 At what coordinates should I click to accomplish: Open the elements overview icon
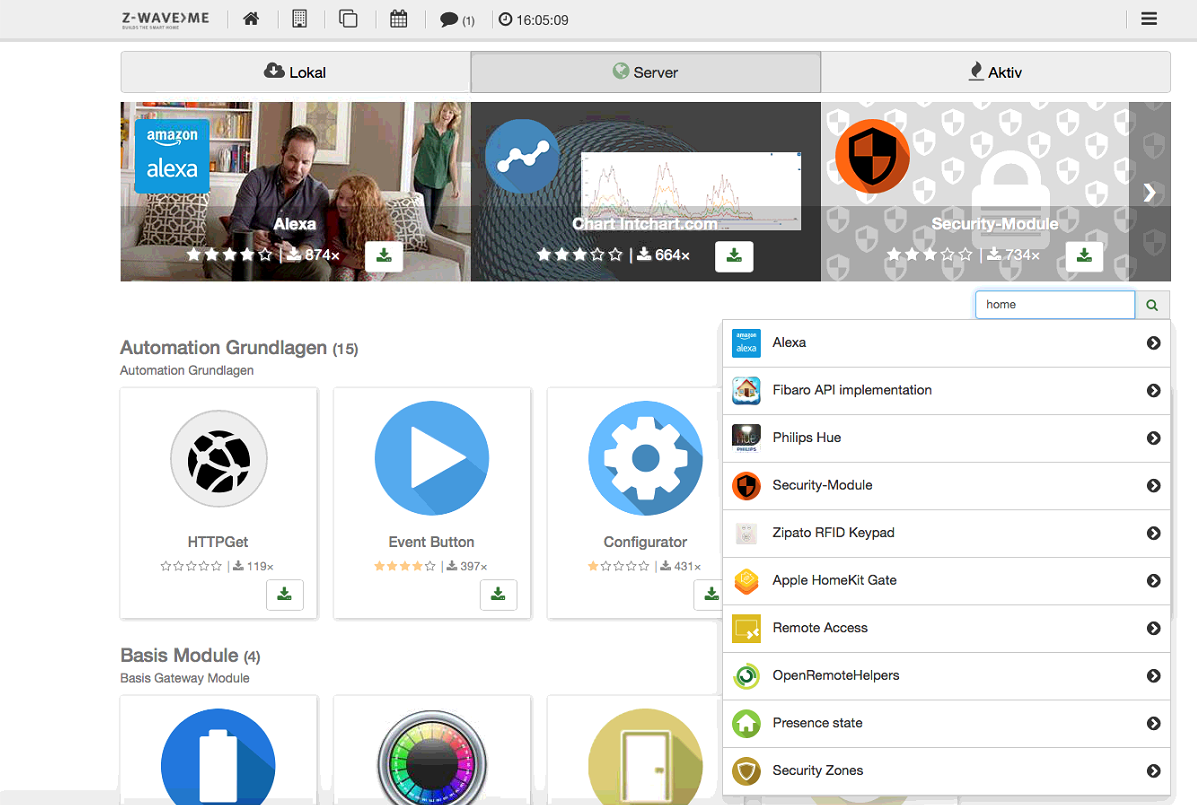tap(348, 19)
